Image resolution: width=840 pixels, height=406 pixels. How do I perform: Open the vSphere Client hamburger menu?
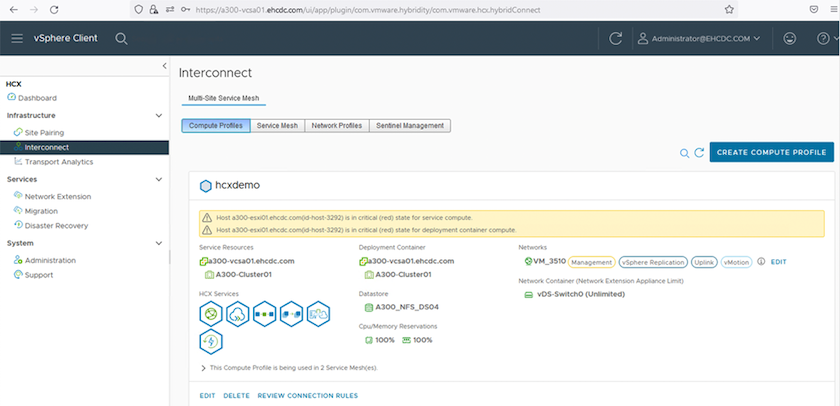tap(17, 38)
